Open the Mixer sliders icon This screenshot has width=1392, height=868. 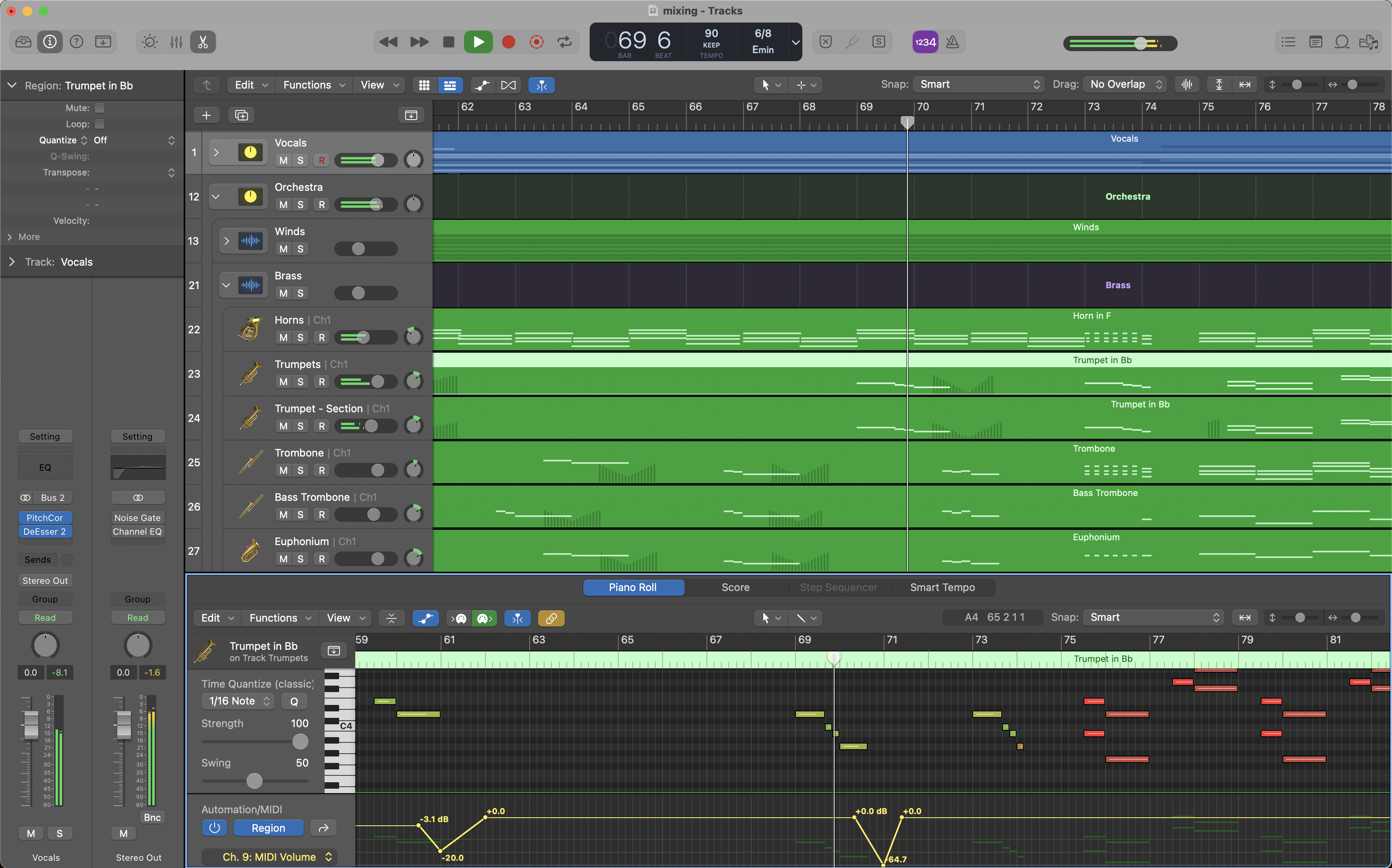(x=176, y=42)
